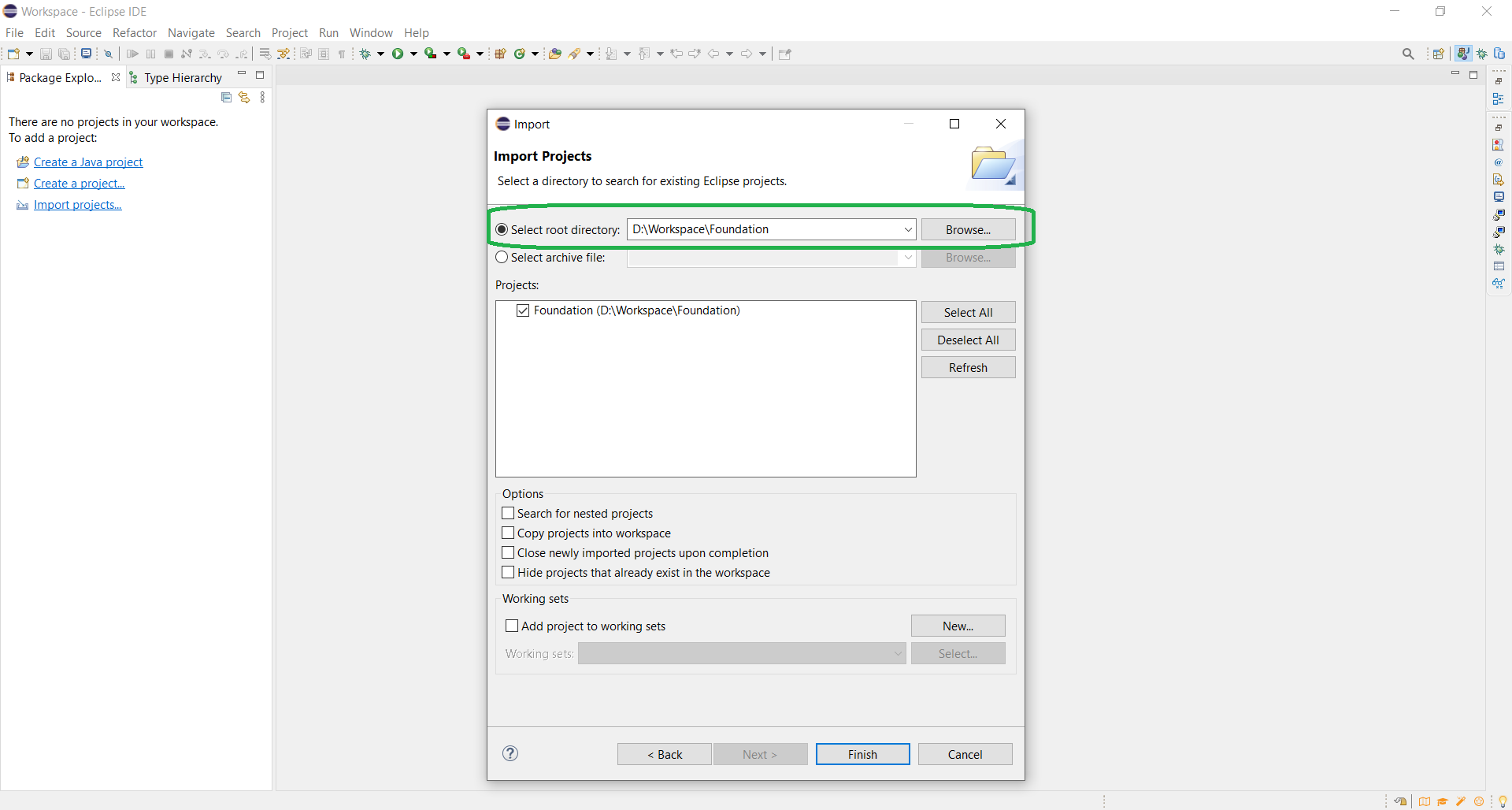Viewport: 1512px width, 810px height.
Task: Open the Debug launch dropdown arrow
Action: (380, 54)
